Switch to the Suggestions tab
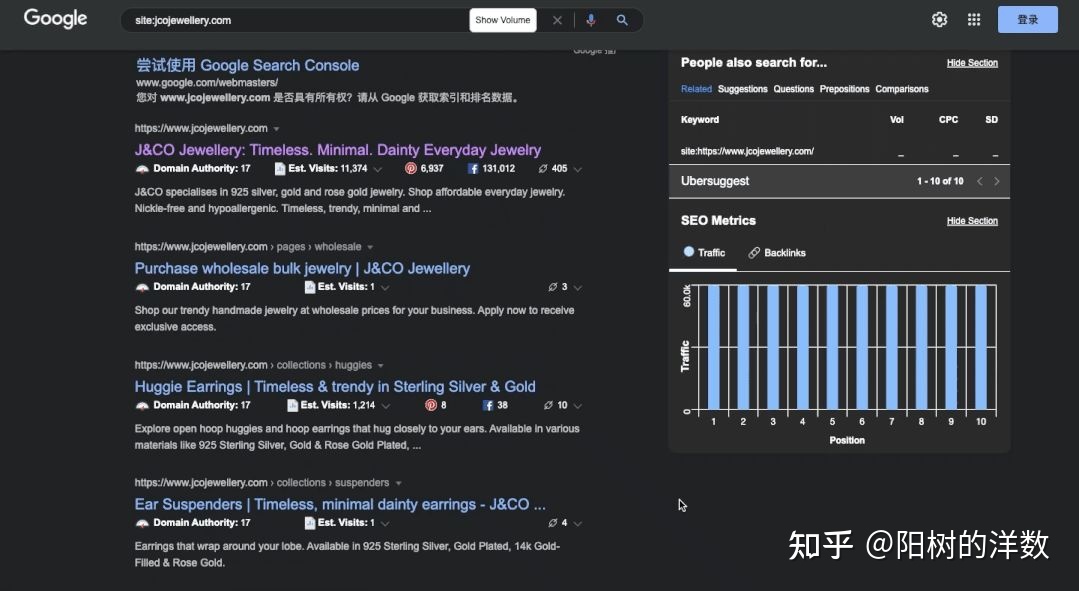Image resolution: width=1079 pixels, height=591 pixels. point(743,89)
